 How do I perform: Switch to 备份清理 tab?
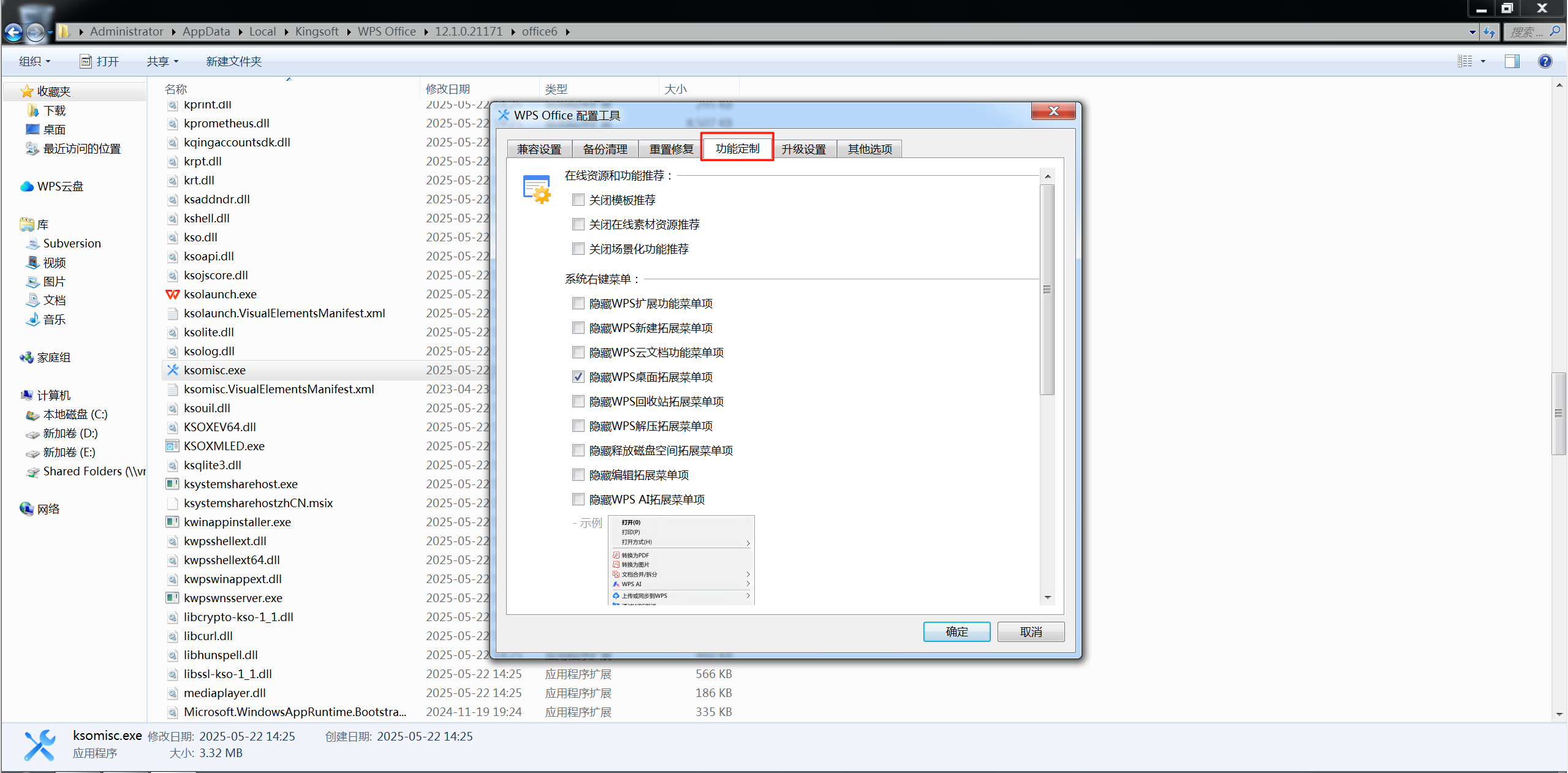point(605,149)
